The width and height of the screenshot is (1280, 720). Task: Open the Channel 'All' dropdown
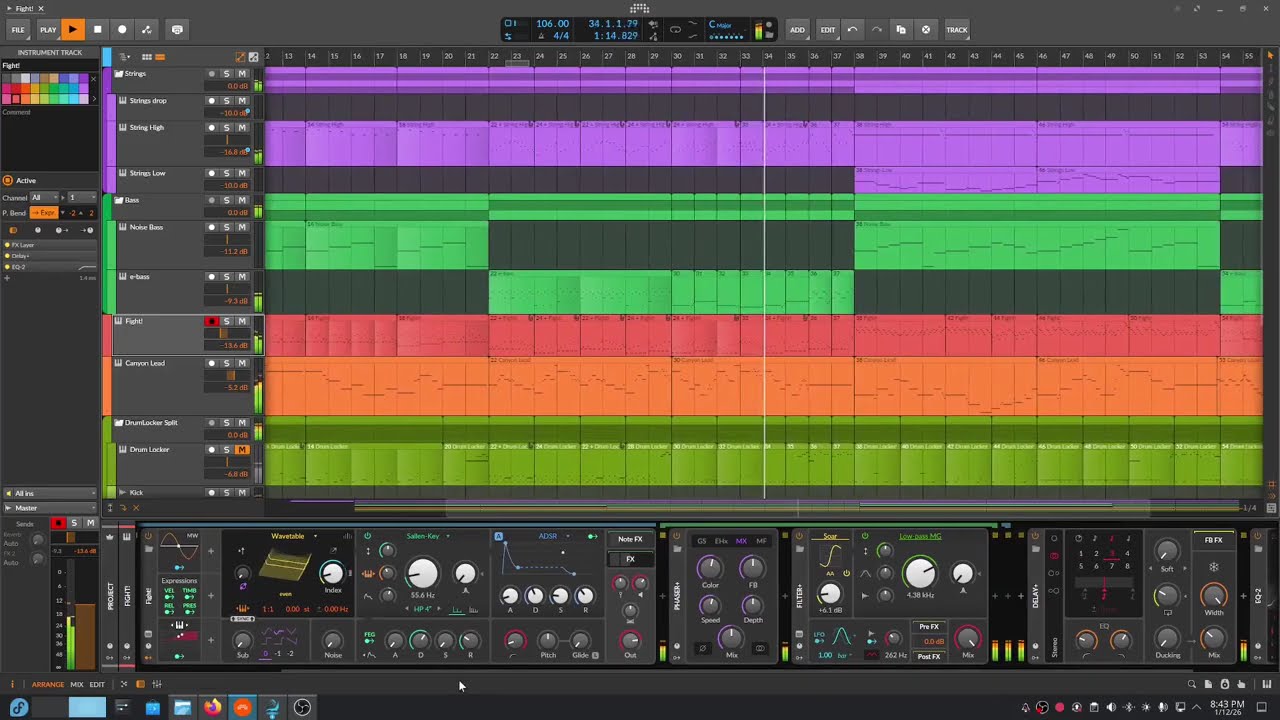pos(45,198)
